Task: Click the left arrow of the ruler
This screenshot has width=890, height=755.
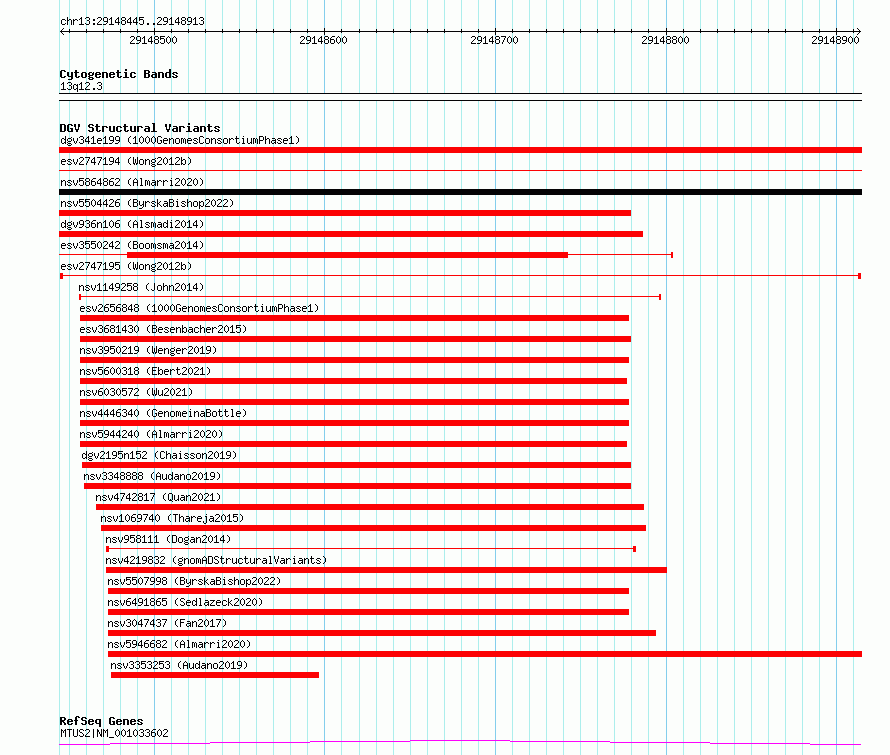Action: (63, 32)
